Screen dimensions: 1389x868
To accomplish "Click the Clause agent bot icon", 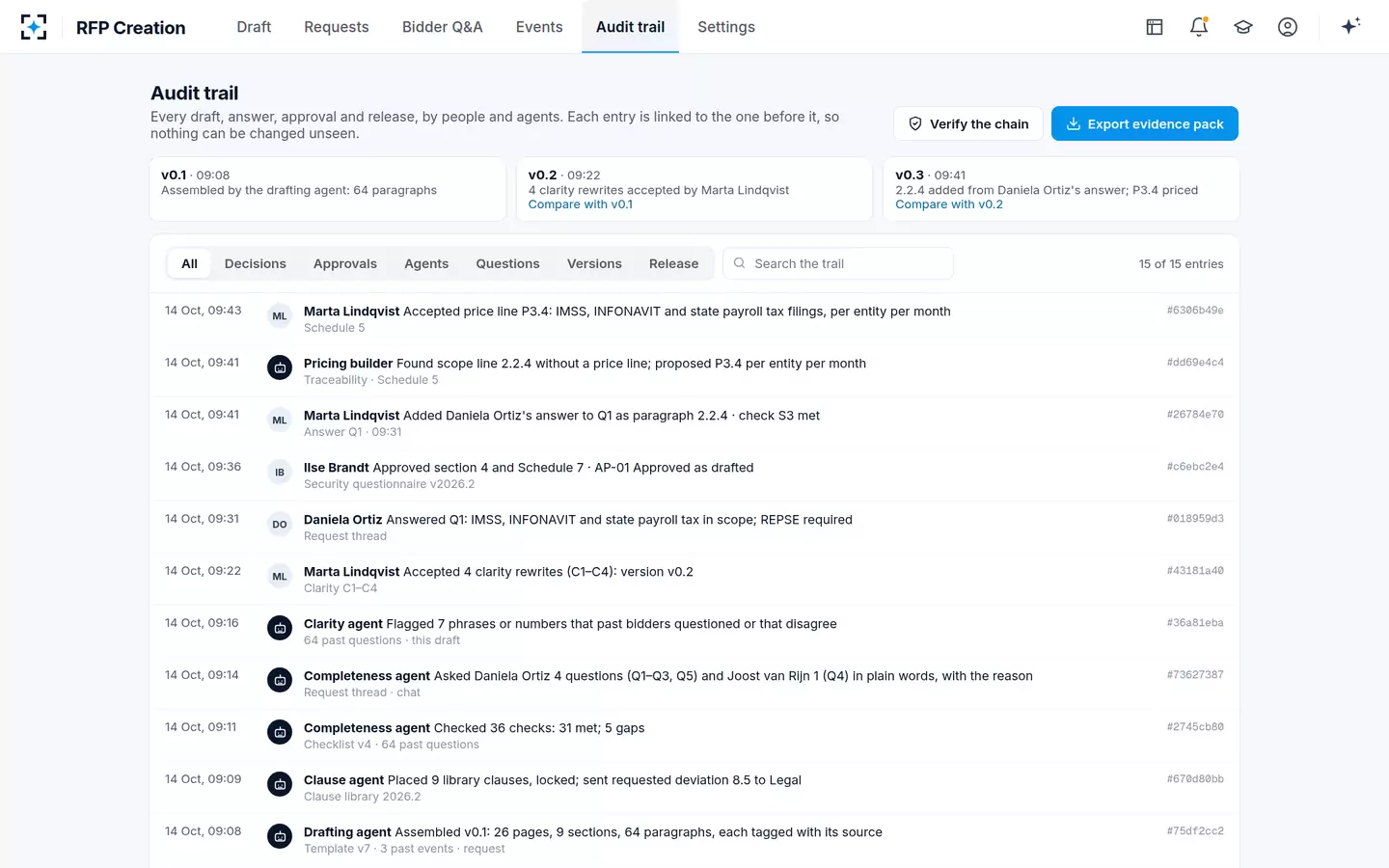I will [280, 785].
